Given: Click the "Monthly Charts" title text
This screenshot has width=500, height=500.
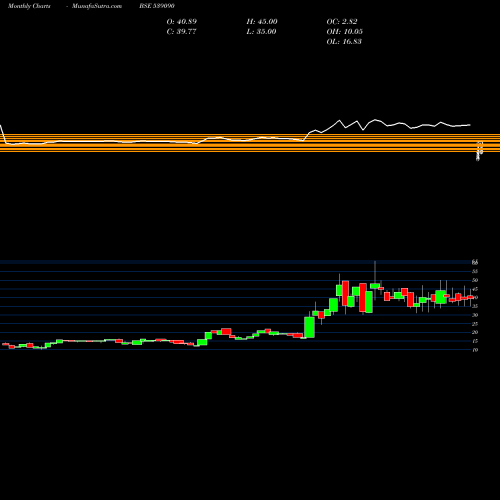Looking at the screenshot, I should (x=29, y=6).
